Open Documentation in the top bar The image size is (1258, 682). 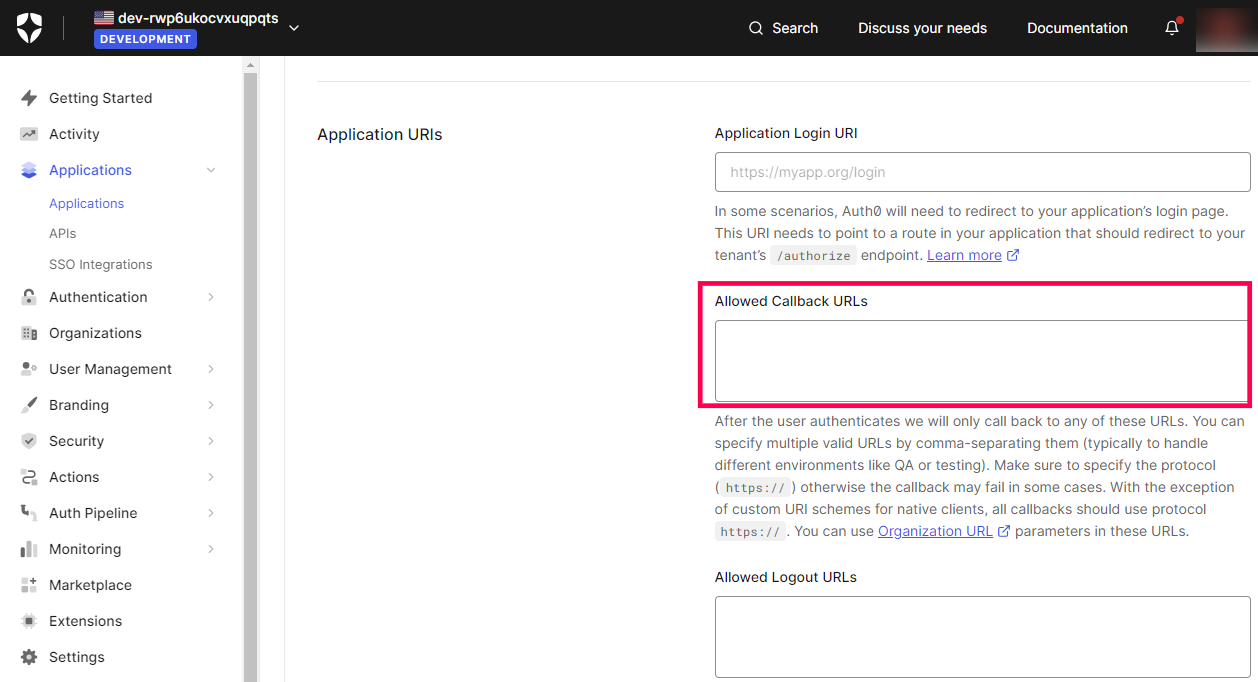1077,28
